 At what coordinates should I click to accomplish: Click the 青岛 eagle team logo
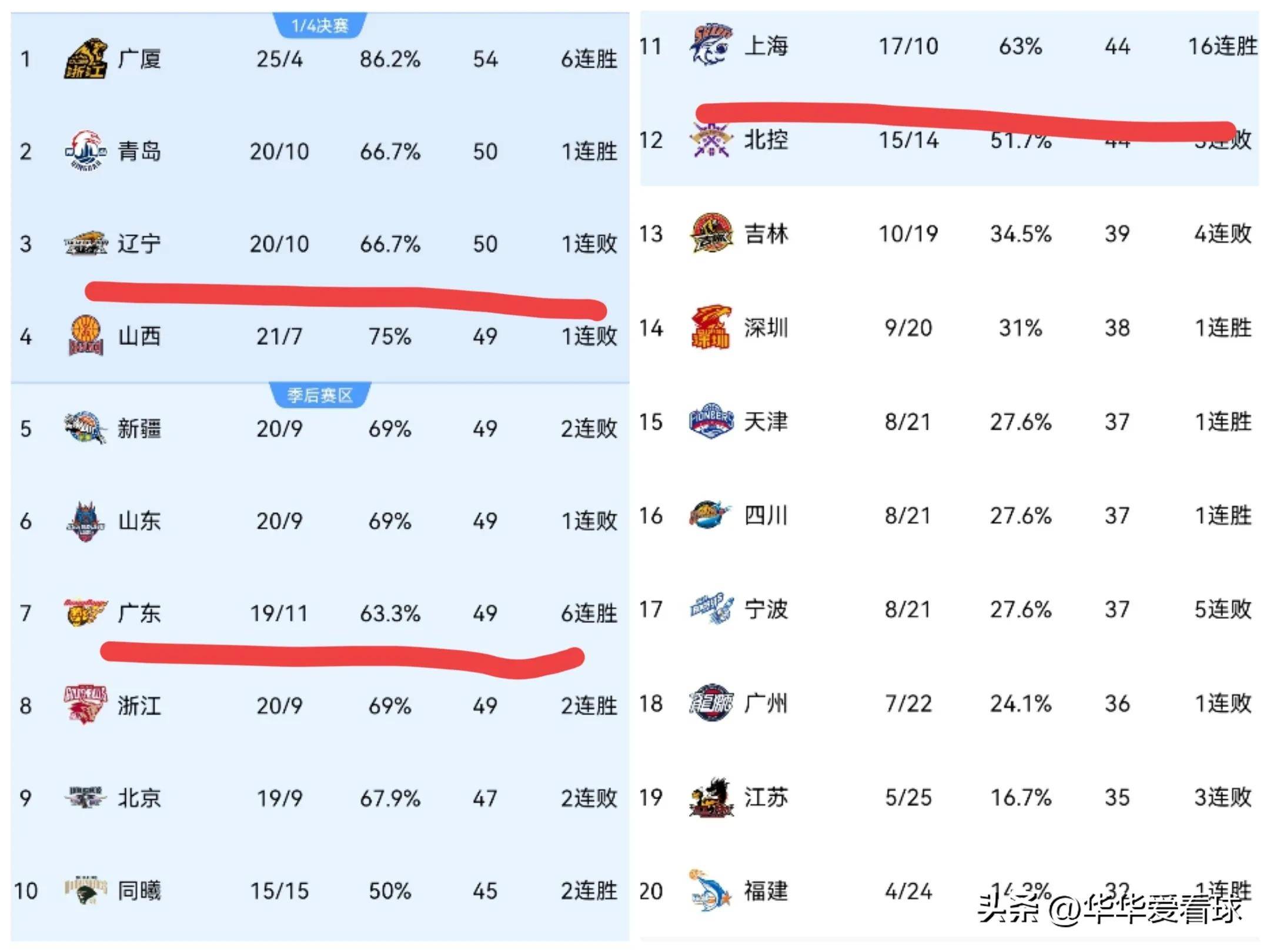click(85, 151)
